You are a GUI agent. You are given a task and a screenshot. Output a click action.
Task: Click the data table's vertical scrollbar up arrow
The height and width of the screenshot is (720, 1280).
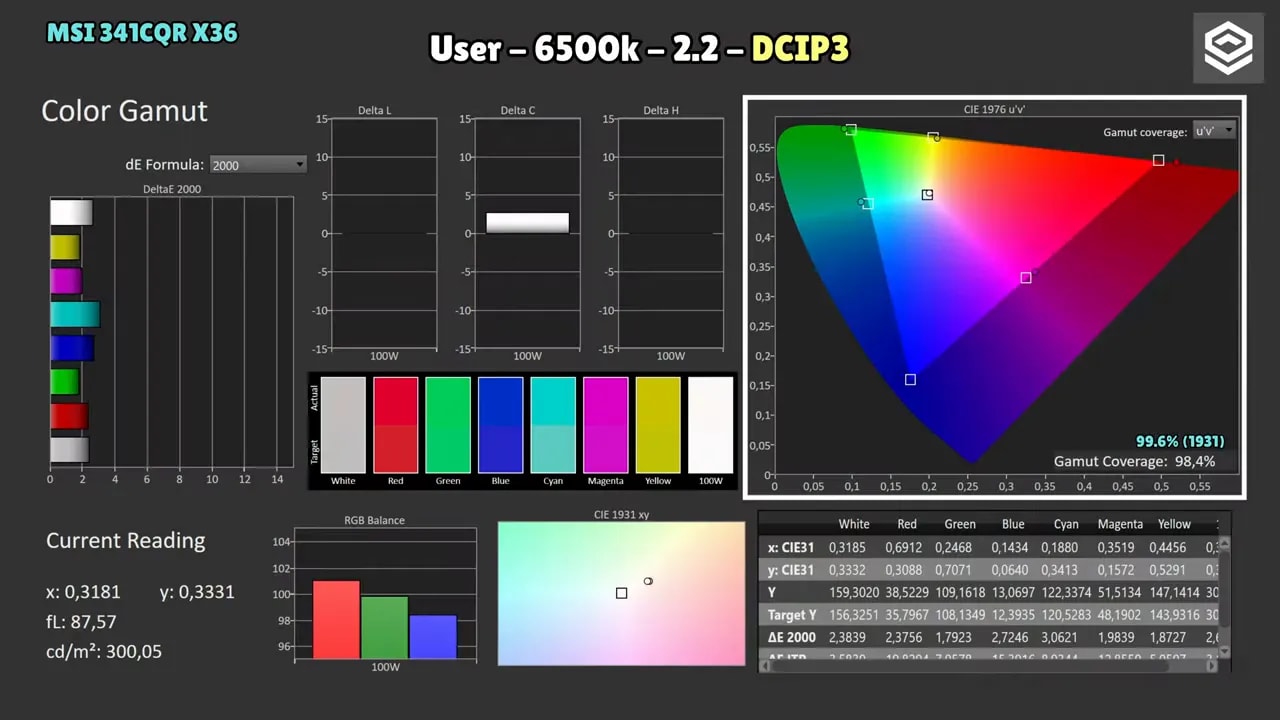pos(1226,543)
